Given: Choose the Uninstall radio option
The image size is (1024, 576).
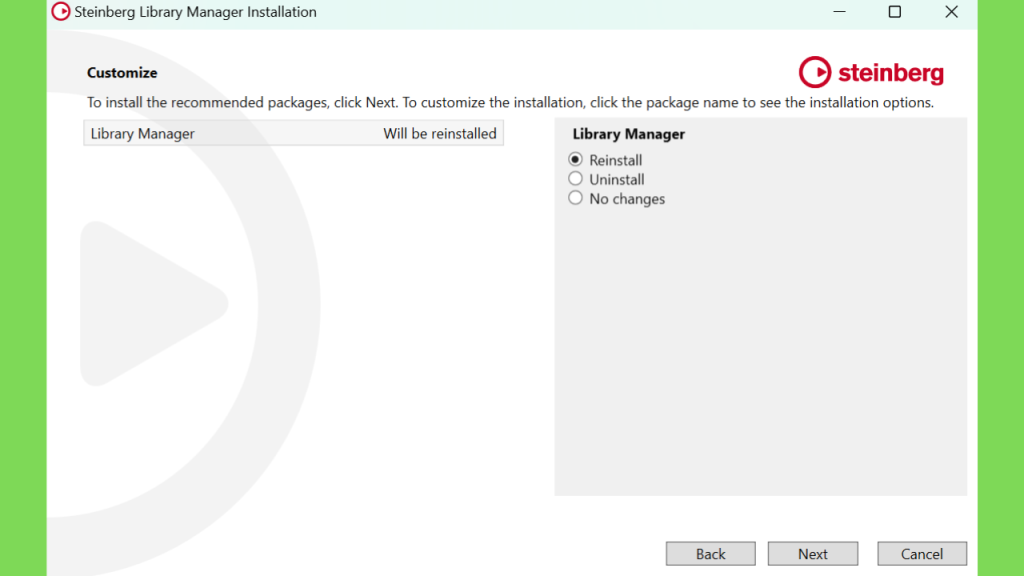Looking at the screenshot, I should tap(575, 179).
